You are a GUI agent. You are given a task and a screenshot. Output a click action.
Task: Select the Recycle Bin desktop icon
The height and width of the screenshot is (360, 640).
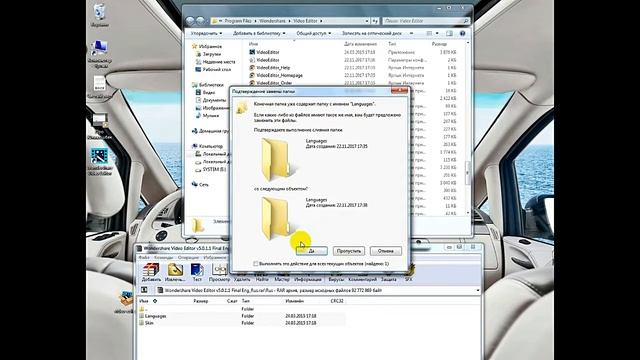pos(100,16)
